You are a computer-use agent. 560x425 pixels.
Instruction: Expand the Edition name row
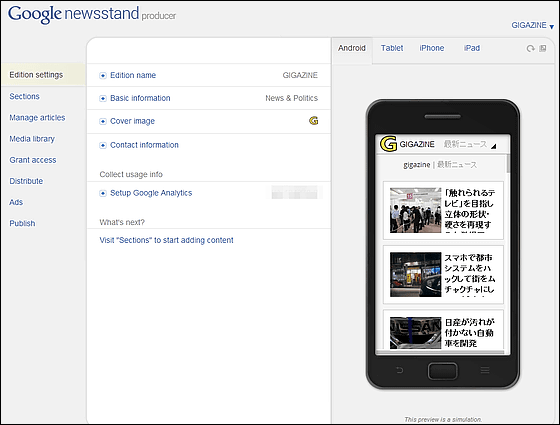coord(103,75)
